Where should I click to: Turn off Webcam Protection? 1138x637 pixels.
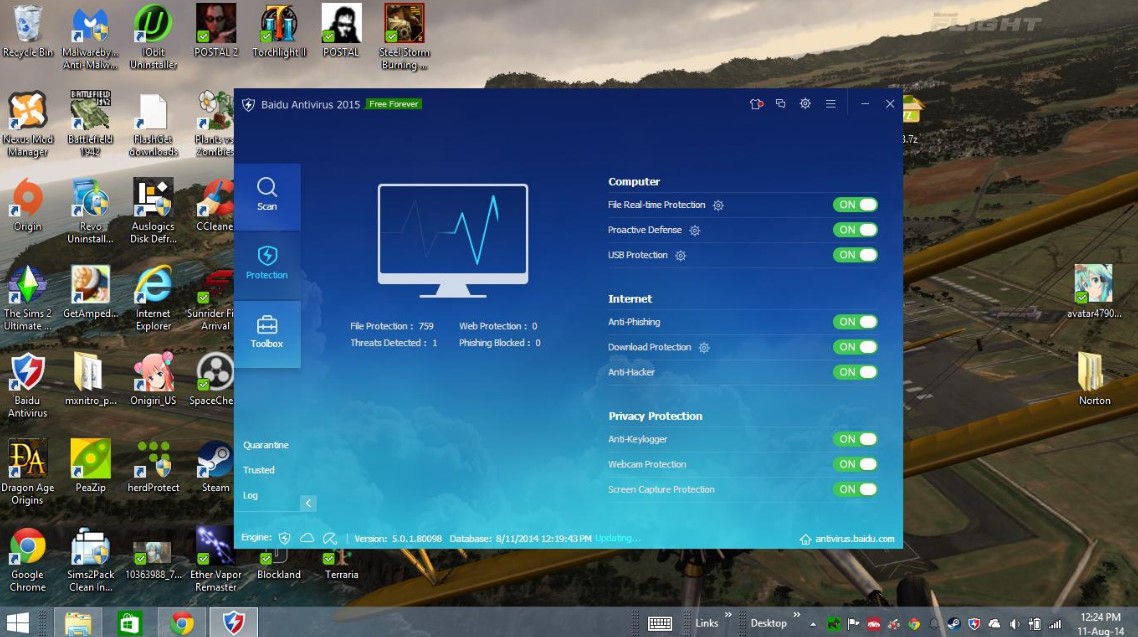pyautogui.click(x=855, y=464)
